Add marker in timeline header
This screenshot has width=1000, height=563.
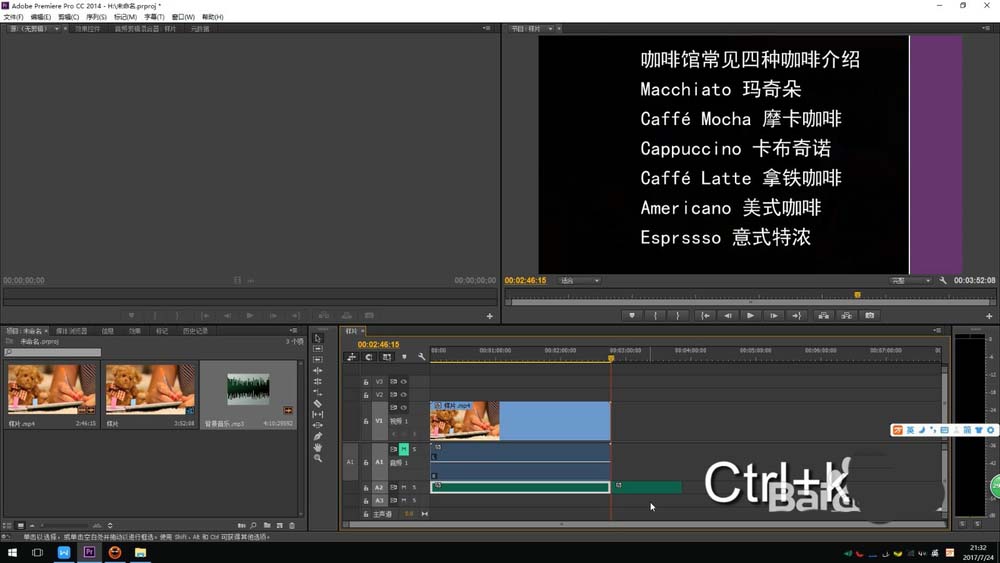pos(404,357)
